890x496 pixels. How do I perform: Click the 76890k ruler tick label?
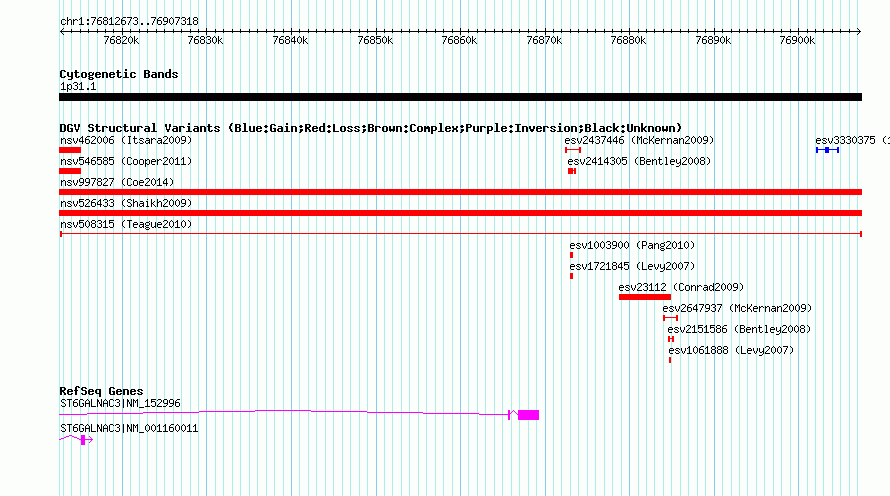click(713, 40)
